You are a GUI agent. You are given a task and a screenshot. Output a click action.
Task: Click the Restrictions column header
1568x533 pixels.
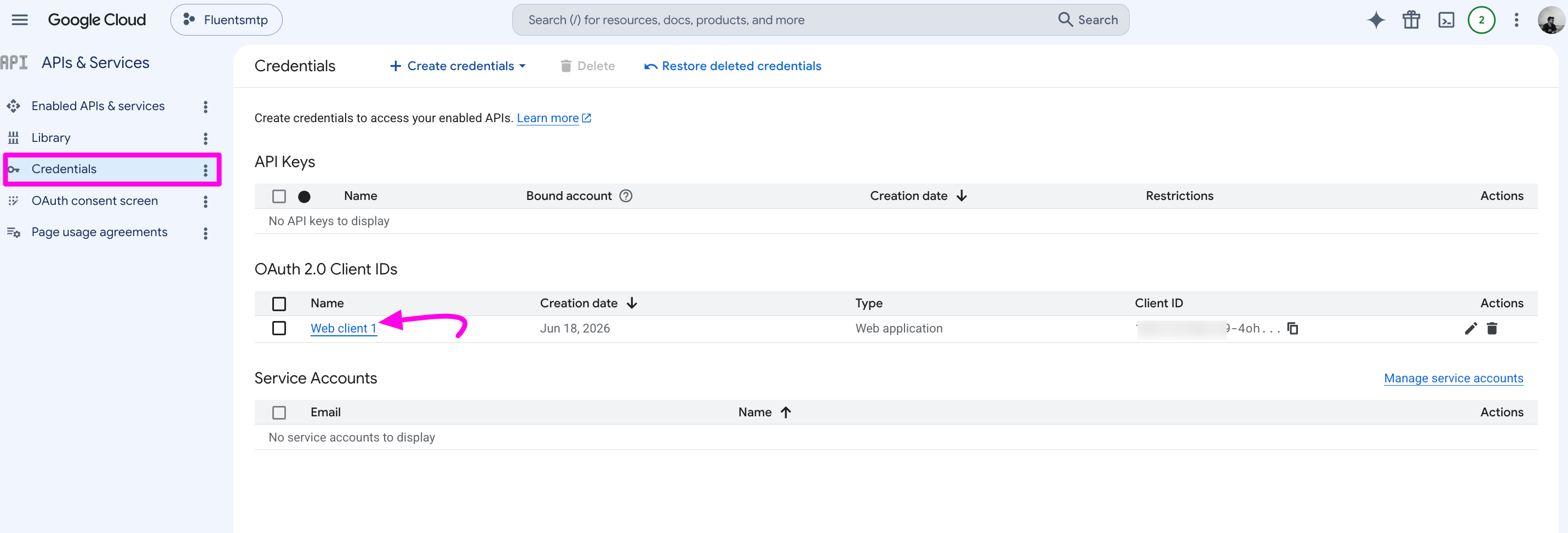pos(1180,196)
